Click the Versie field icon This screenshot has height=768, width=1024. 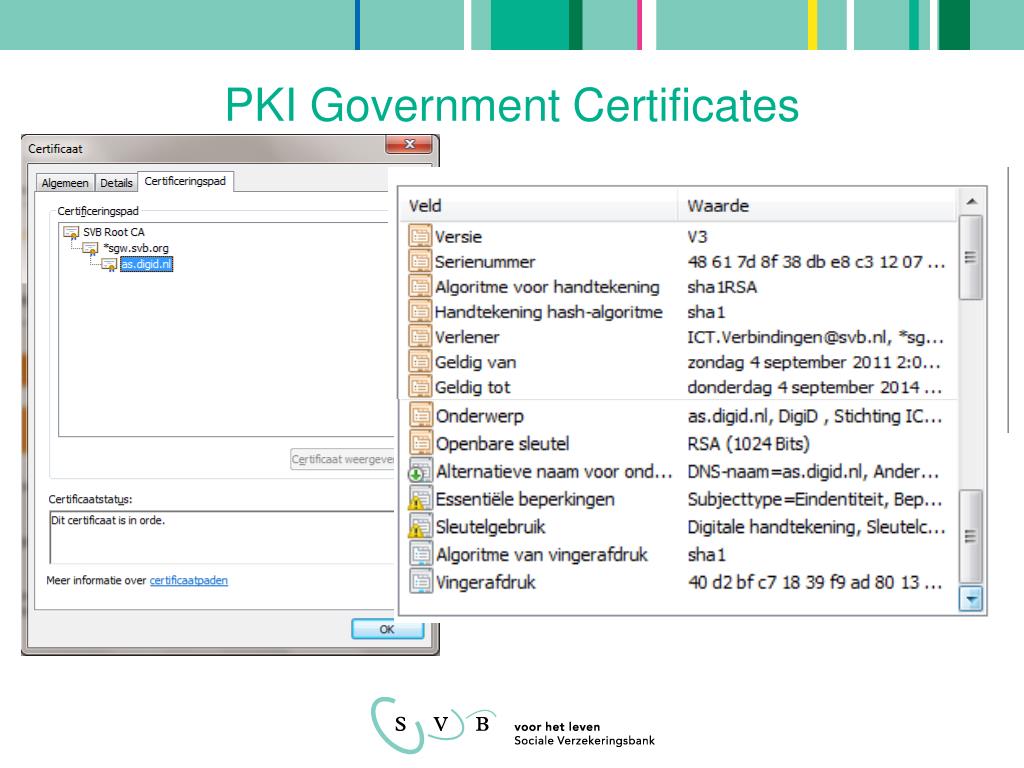(420, 236)
